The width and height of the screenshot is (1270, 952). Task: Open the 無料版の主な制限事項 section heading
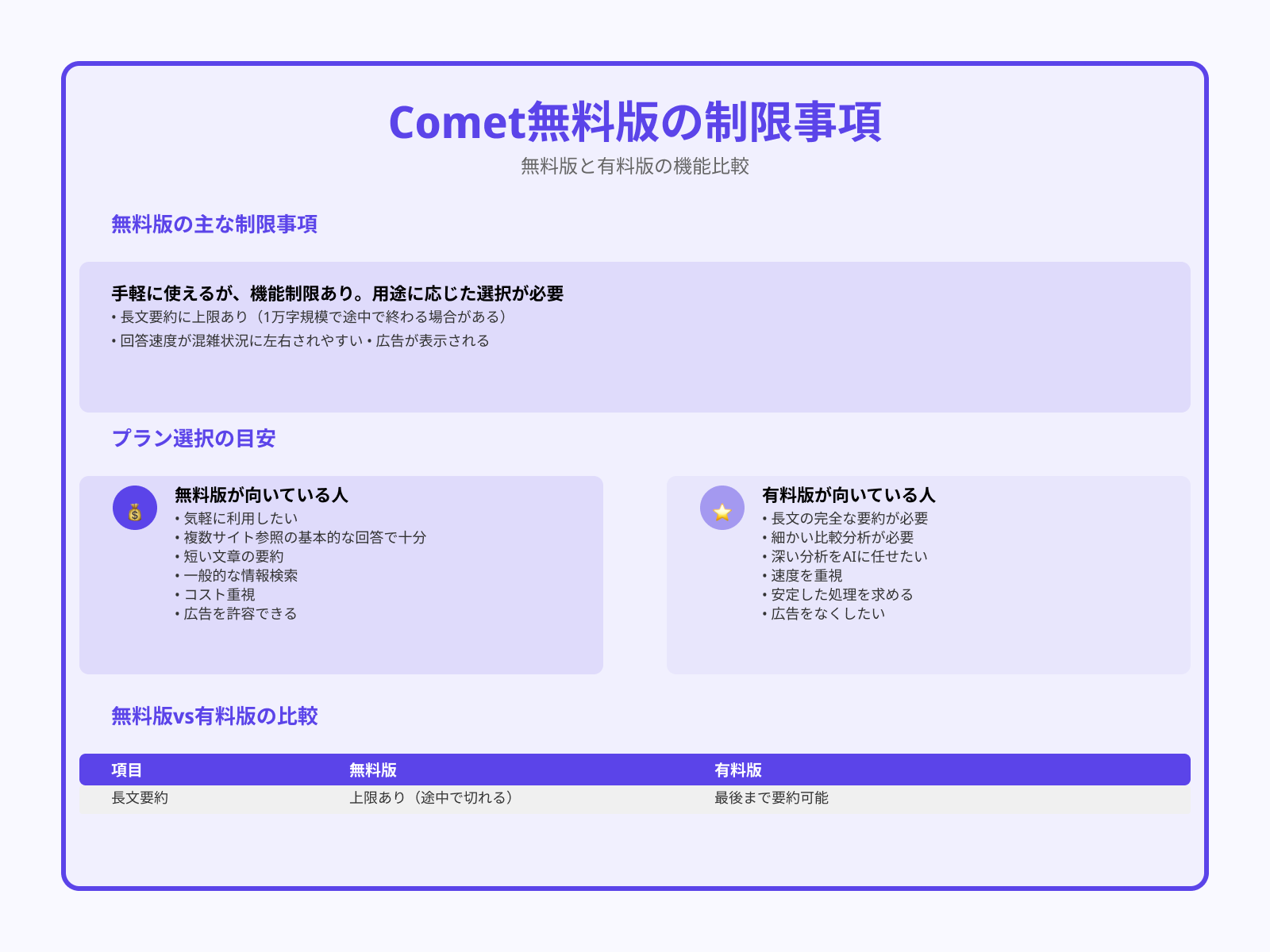tap(214, 225)
